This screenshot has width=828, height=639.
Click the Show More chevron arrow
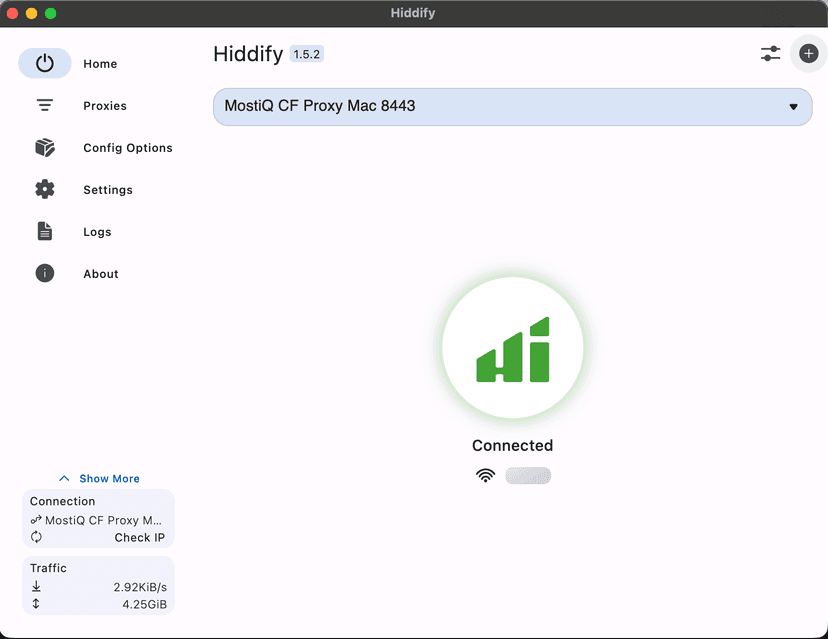(64, 478)
